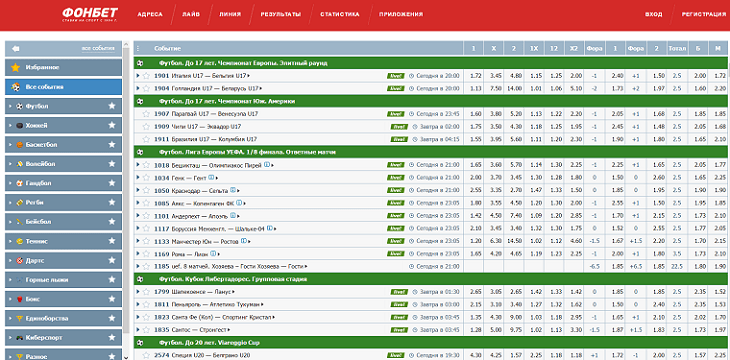Click the Гандбол icon in sidebar

[20, 183]
